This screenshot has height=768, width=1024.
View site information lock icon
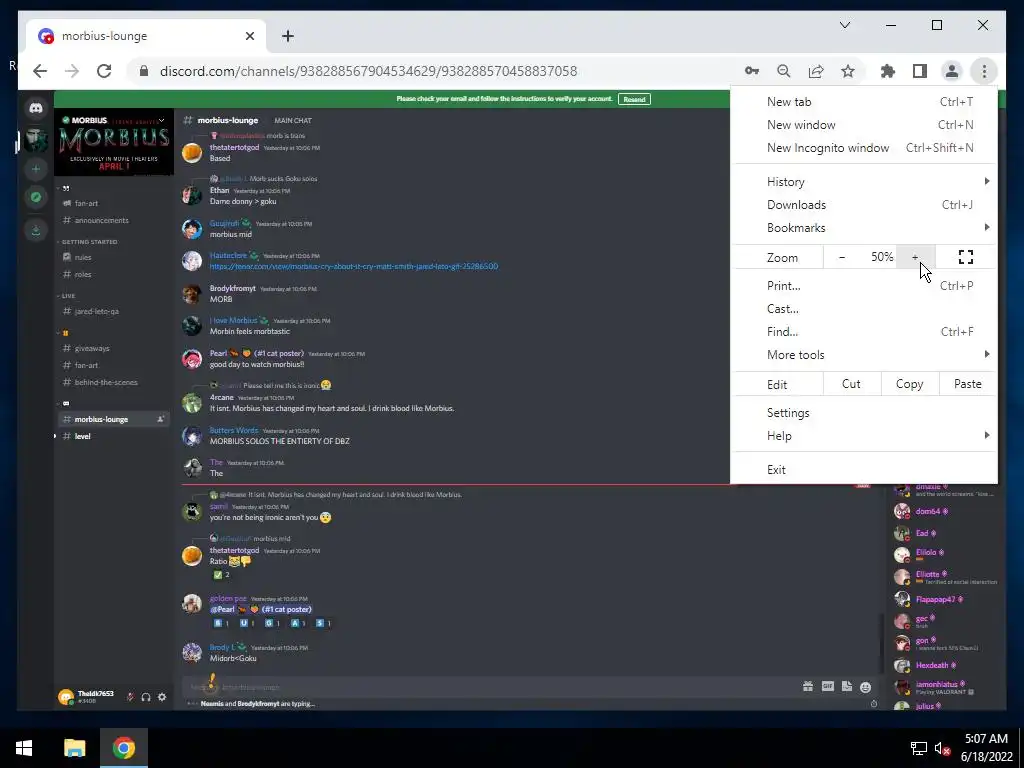tap(144, 71)
